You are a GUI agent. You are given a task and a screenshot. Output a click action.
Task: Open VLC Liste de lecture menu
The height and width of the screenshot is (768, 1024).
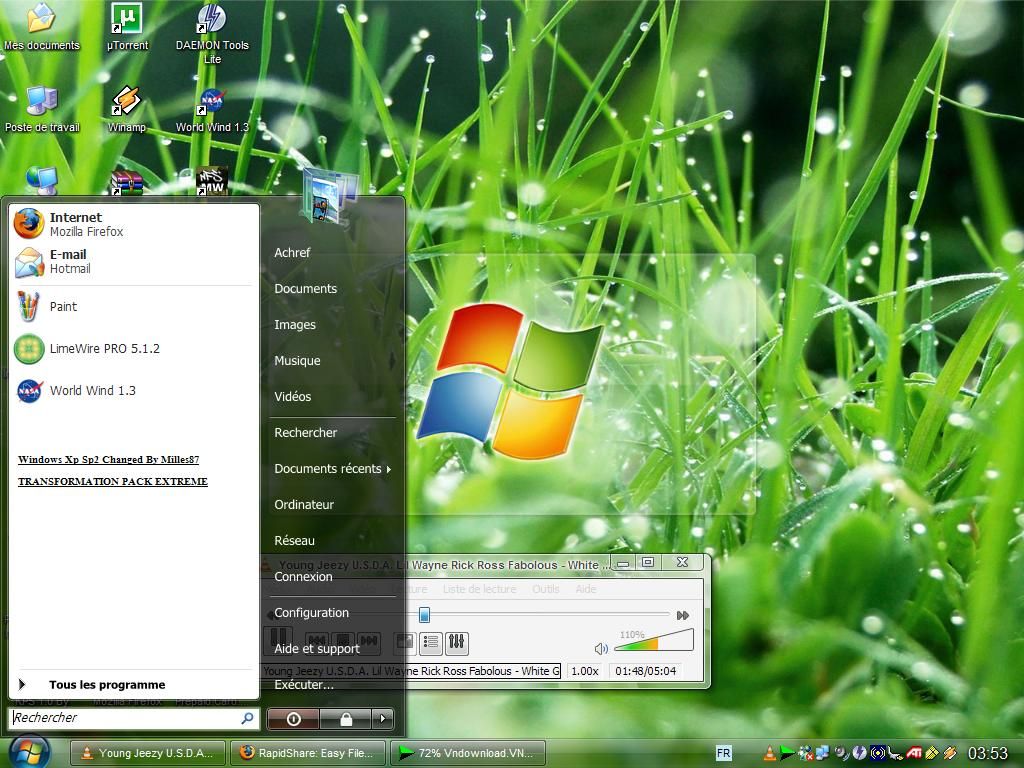pos(479,589)
